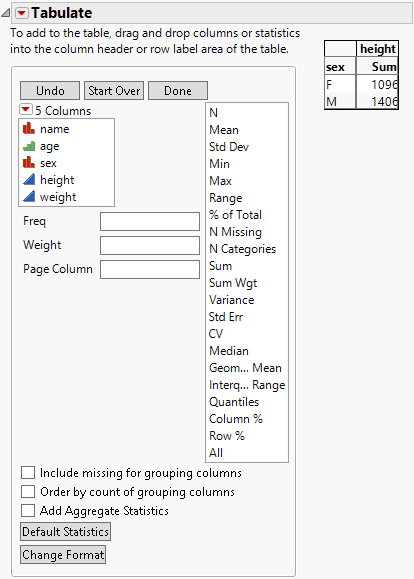This screenshot has height=579, width=414.
Task: Click the height column continuous icon
Action: tap(29, 179)
